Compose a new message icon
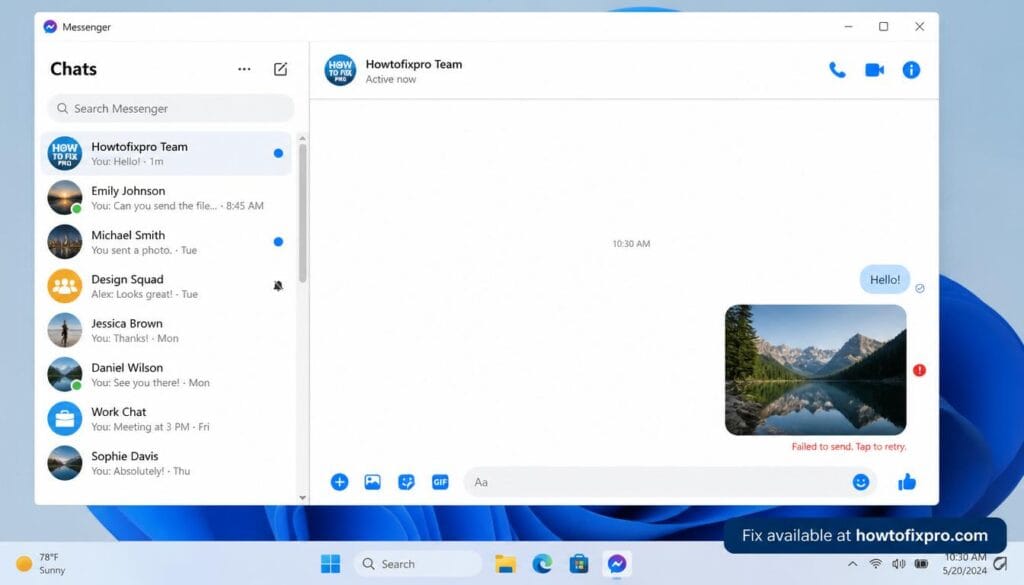 (x=280, y=69)
